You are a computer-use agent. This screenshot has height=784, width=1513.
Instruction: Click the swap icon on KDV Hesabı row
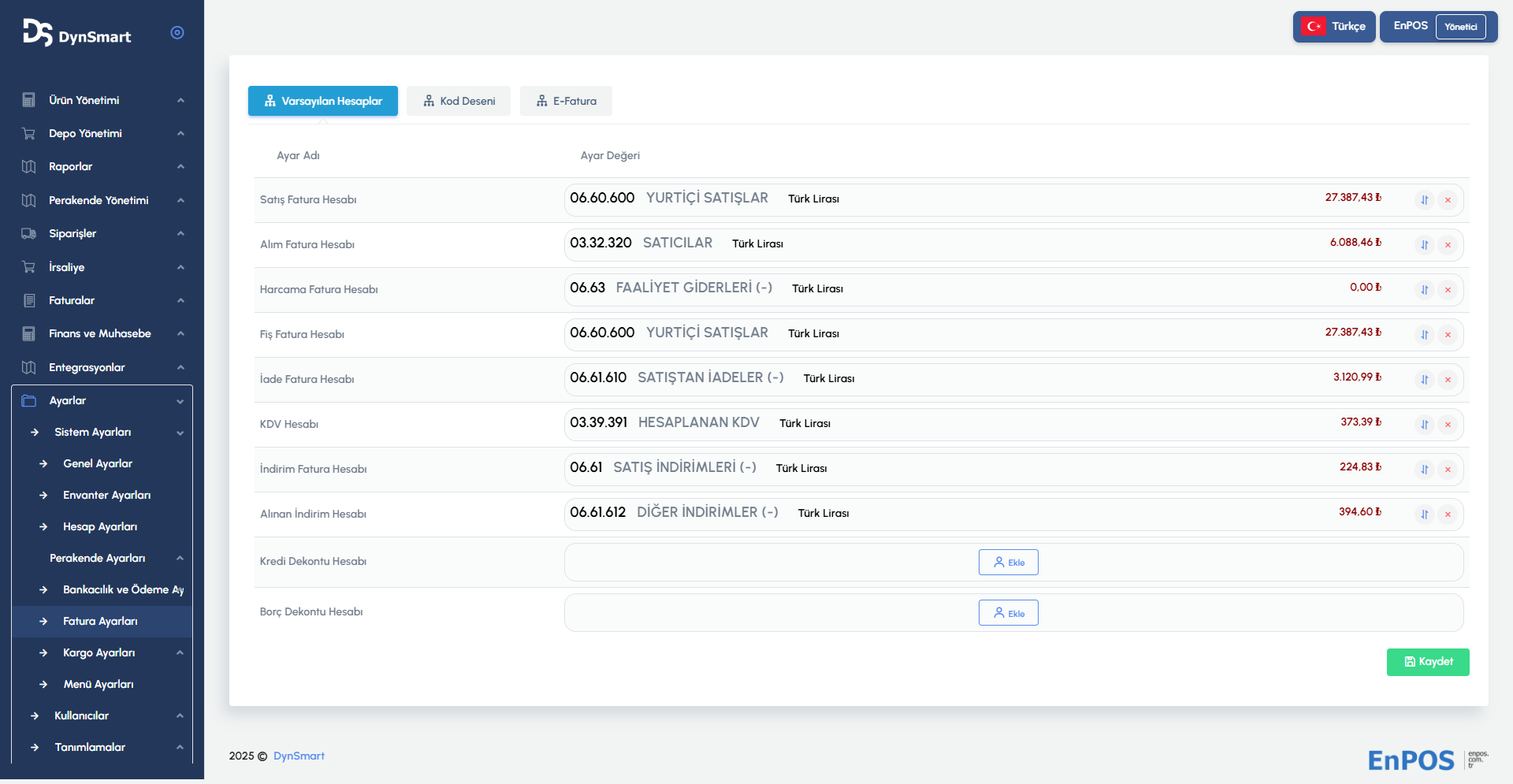[1424, 425]
